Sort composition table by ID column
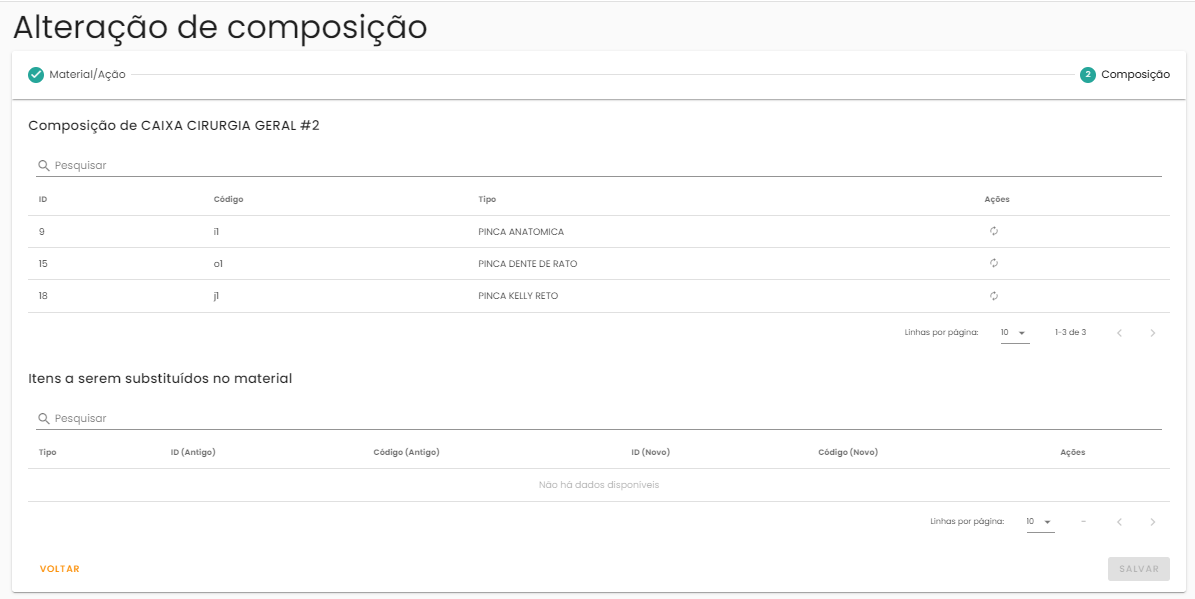The height and width of the screenshot is (599, 1195). pyautogui.click(x=43, y=199)
